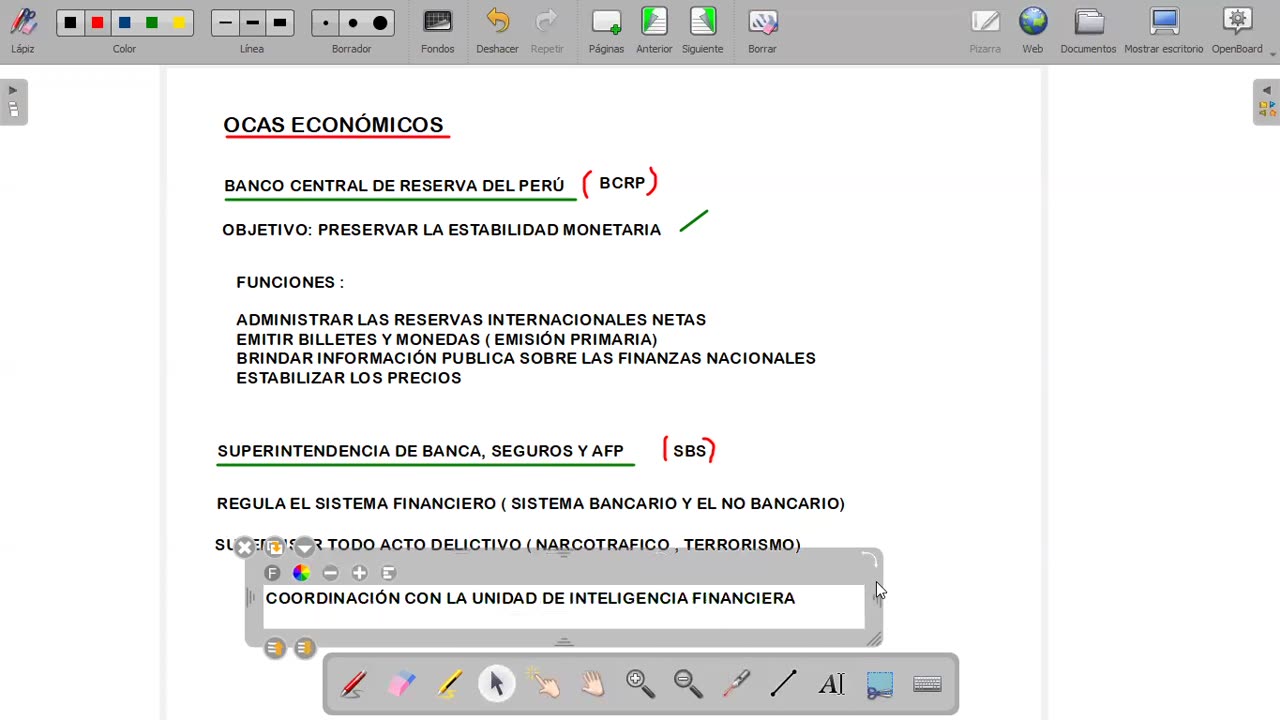Click Repetir redo button
Viewport: 1280px width, 720px height.
[547, 30]
